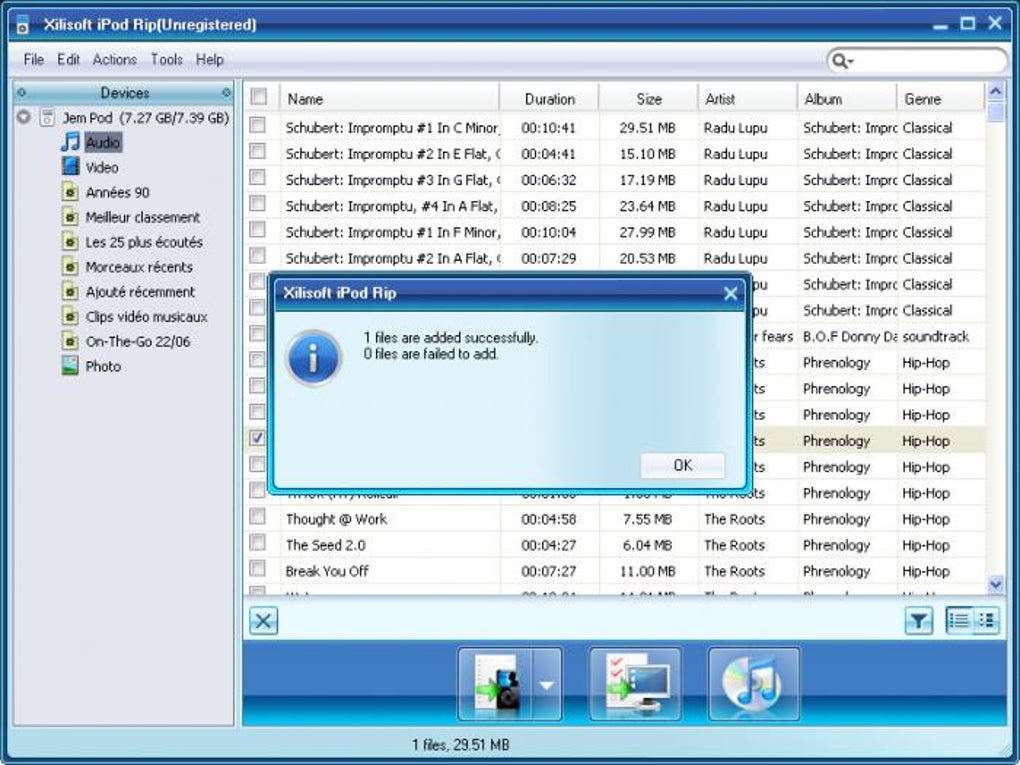Viewport: 1020px width, 765px height.
Task: Sort tracks by the Duration column
Action: click(549, 98)
